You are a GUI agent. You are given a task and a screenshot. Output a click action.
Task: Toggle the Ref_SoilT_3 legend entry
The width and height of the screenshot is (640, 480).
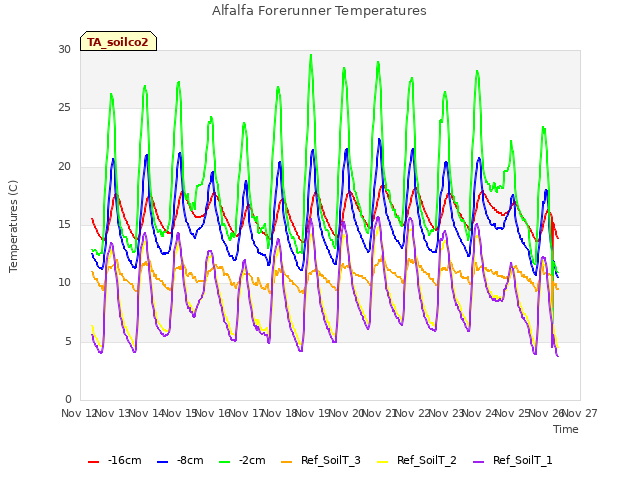click(x=321, y=461)
